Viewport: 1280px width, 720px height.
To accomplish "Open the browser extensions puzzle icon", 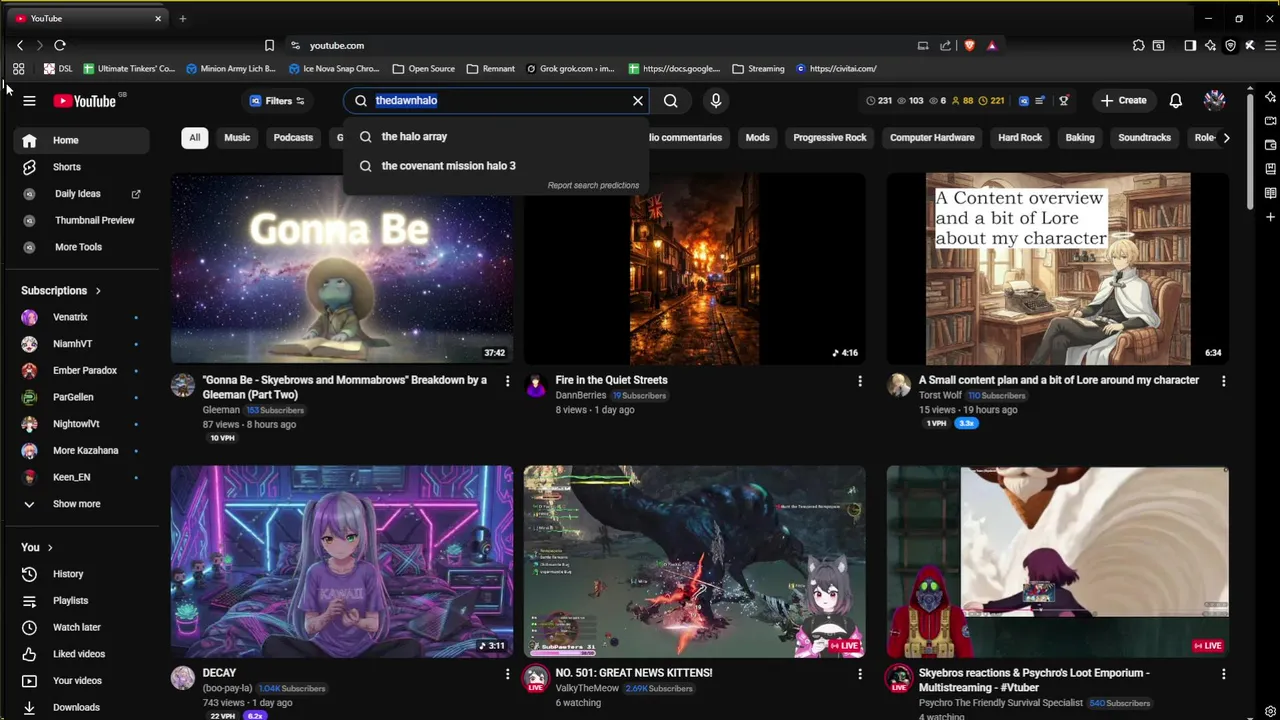I will point(1138,45).
